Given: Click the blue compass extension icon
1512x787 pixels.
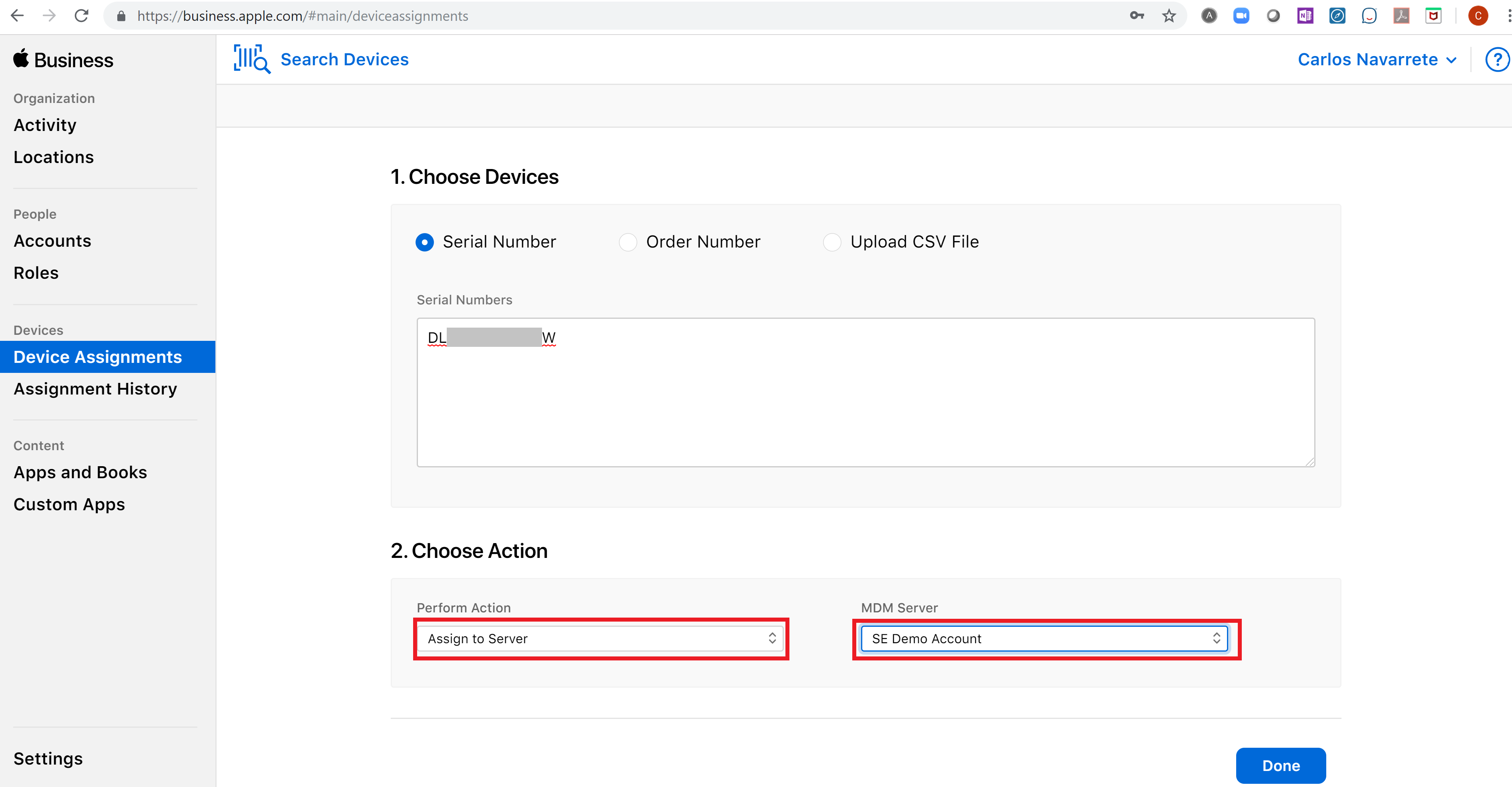Looking at the screenshot, I should 1337,16.
